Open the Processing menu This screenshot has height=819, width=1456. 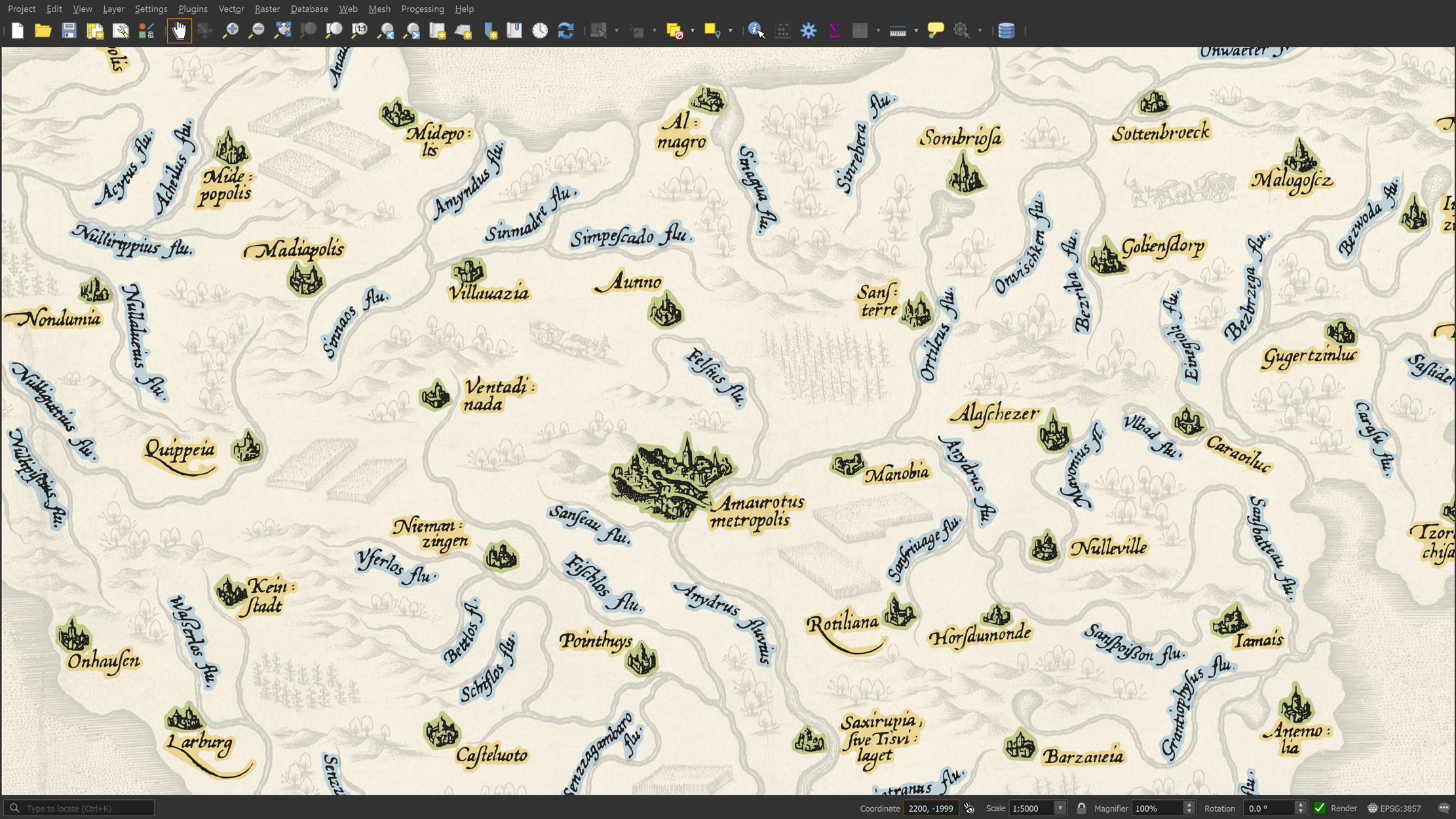422,9
